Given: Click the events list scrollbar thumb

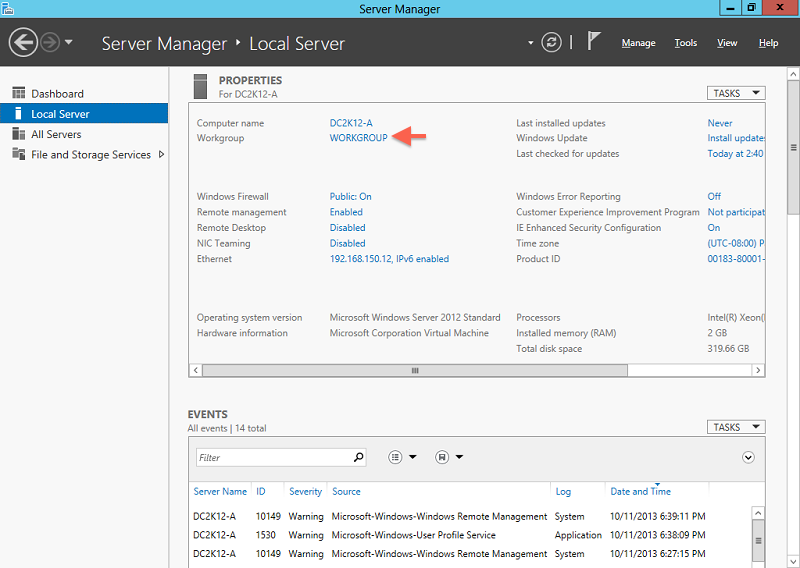Looking at the screenshot, I should click(x=758, y=540).
